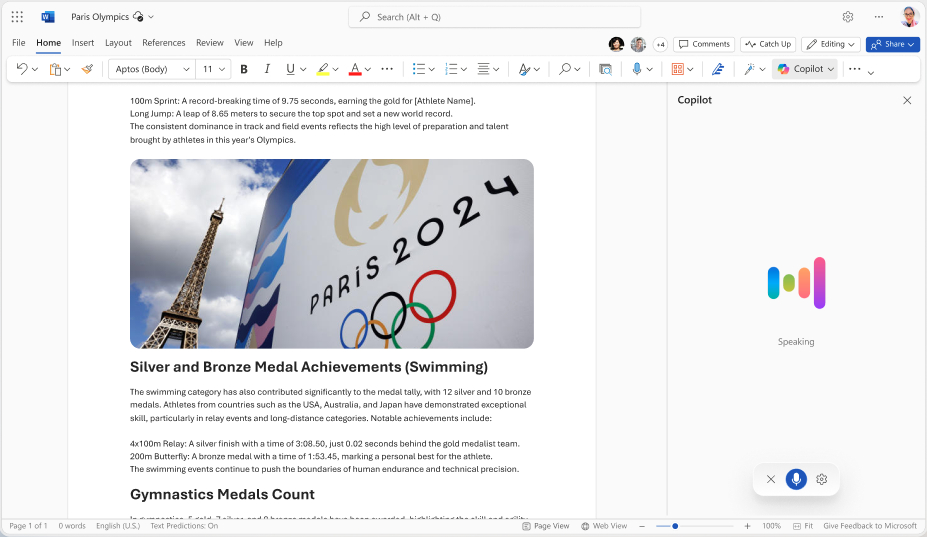This screenshot has width=927, height=537.
Task: Open more font options ellipsis
Action: (x=387, y=69)
